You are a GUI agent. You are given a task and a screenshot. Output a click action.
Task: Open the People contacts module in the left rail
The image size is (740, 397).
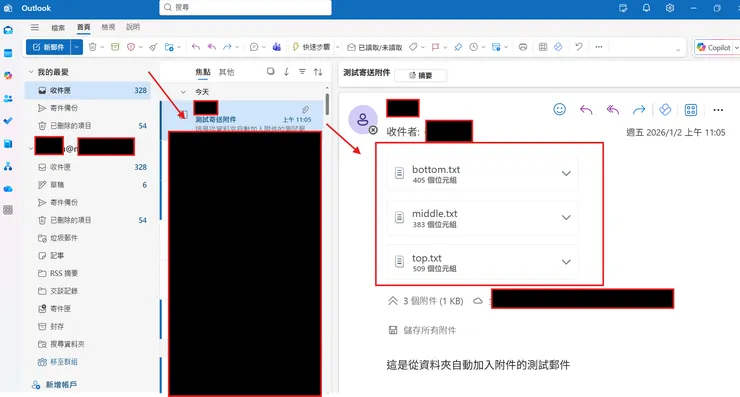8,98
